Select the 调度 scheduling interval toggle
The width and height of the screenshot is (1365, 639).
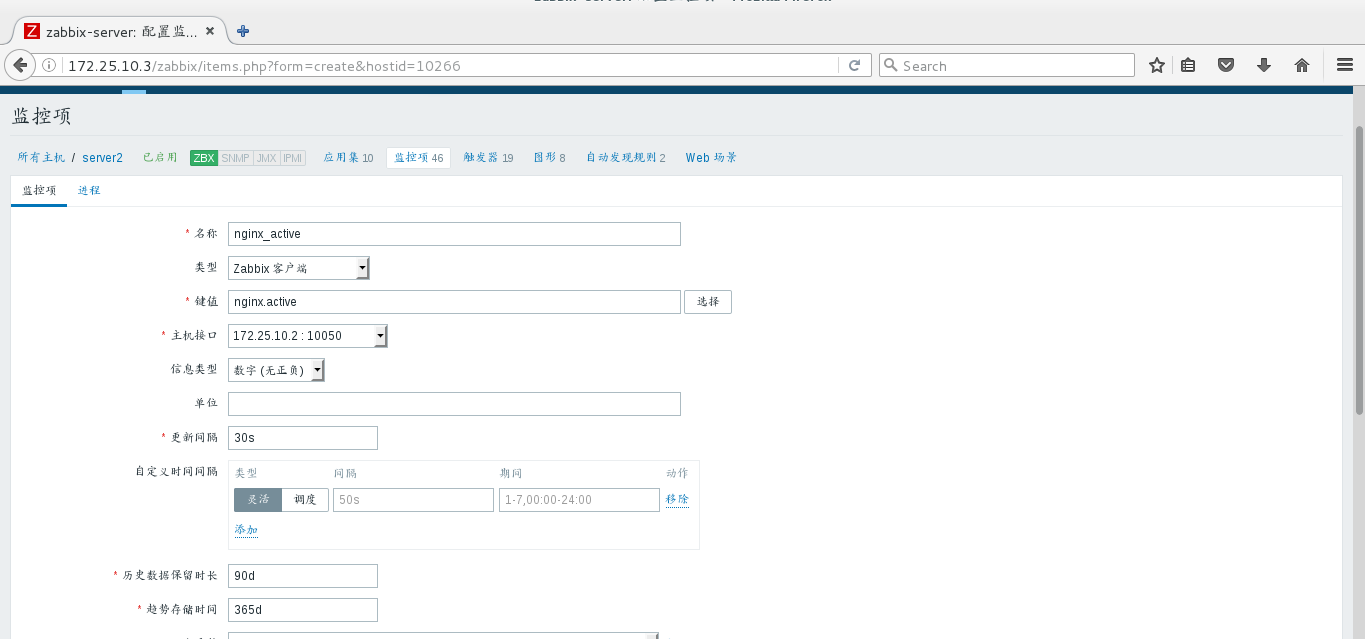point(305,500)
